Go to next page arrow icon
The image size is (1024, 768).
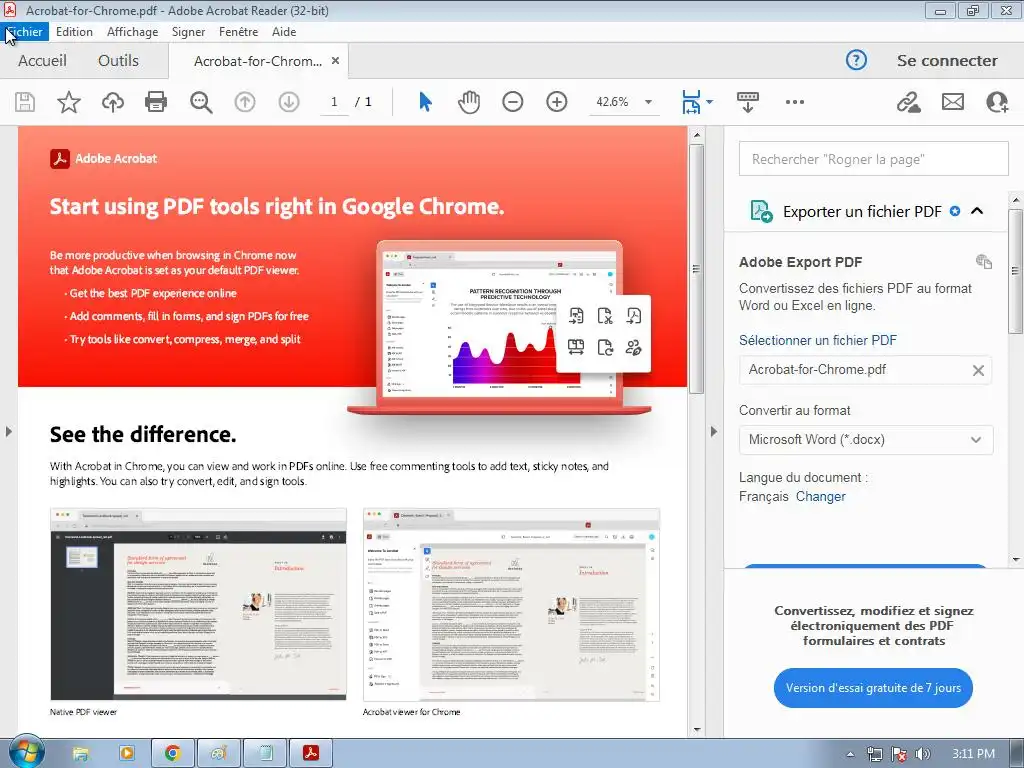click(x=289, y=102)
